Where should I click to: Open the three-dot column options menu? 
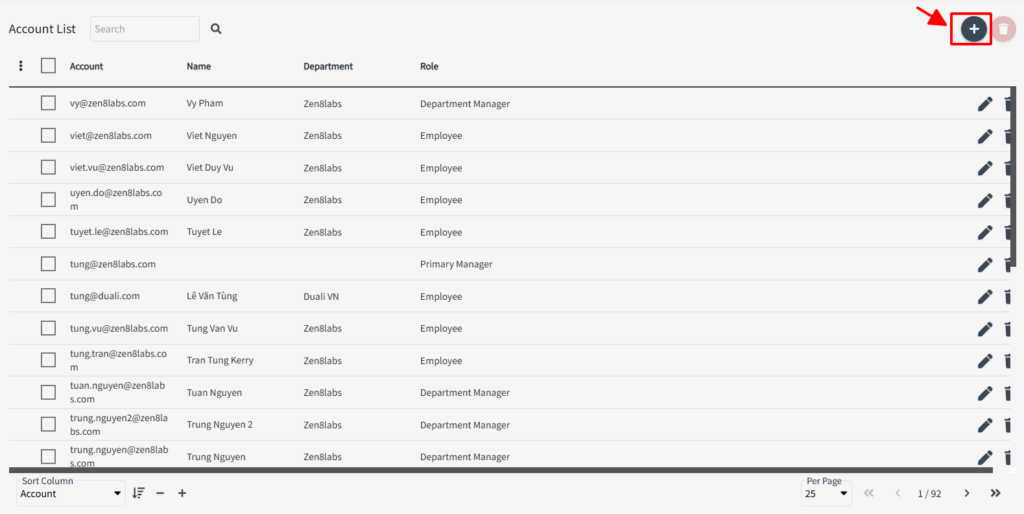point(21,66)
